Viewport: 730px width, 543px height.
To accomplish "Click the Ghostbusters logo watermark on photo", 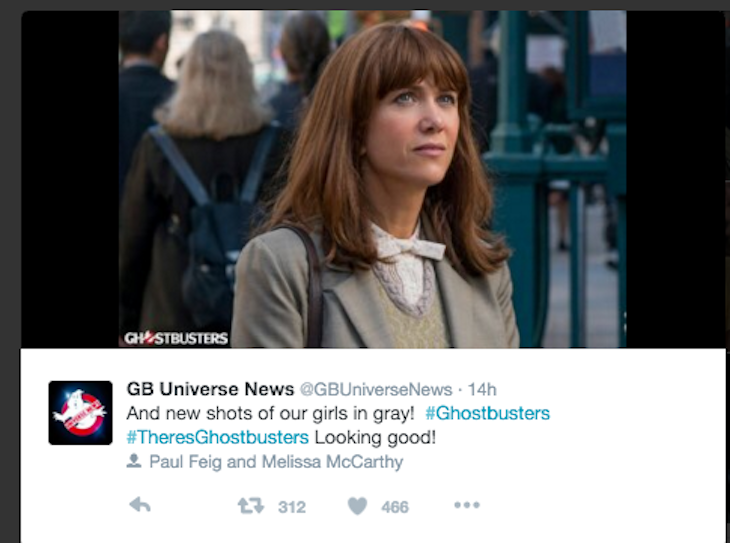I will point(176,338).
